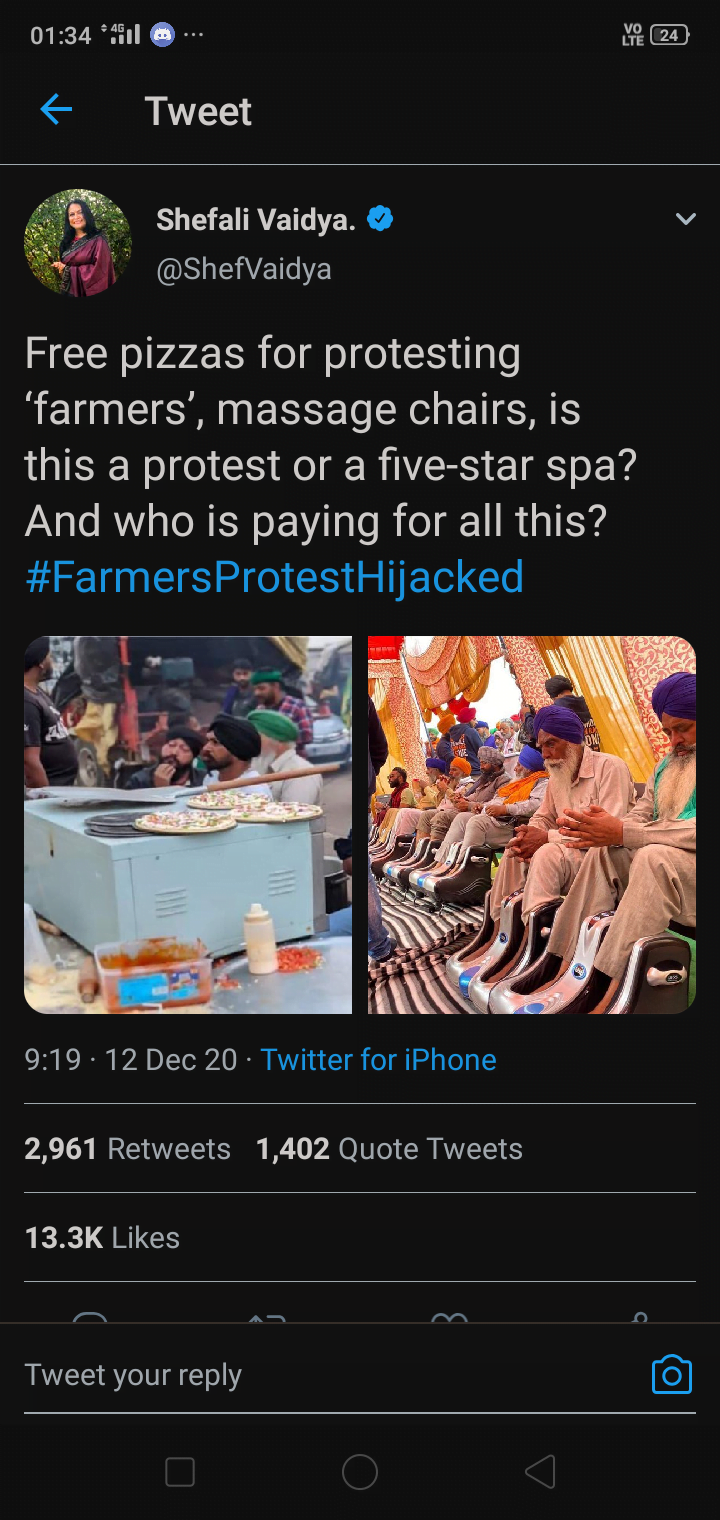Click the Twitter for iPhone link
Screen dimensions: 720x1520
point(378,1060)
